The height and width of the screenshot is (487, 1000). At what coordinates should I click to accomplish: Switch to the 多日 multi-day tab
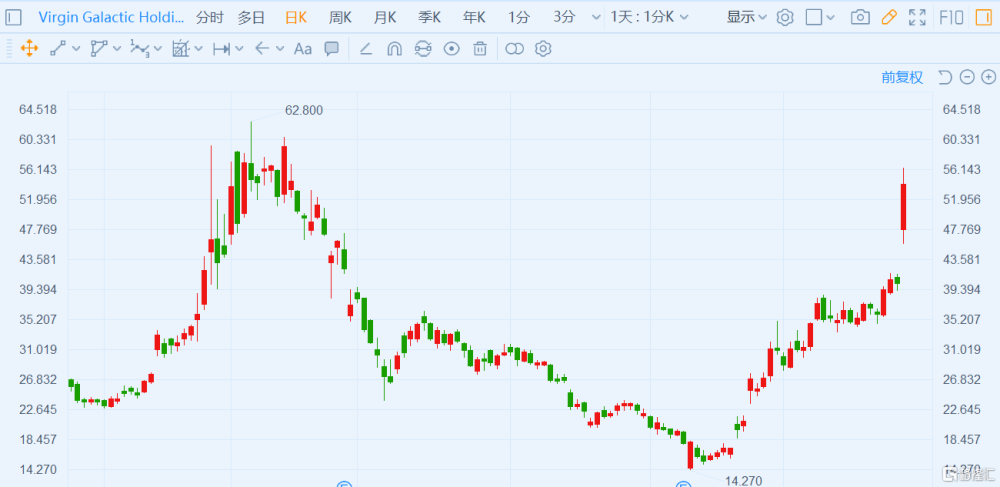(x=251, y=17)
